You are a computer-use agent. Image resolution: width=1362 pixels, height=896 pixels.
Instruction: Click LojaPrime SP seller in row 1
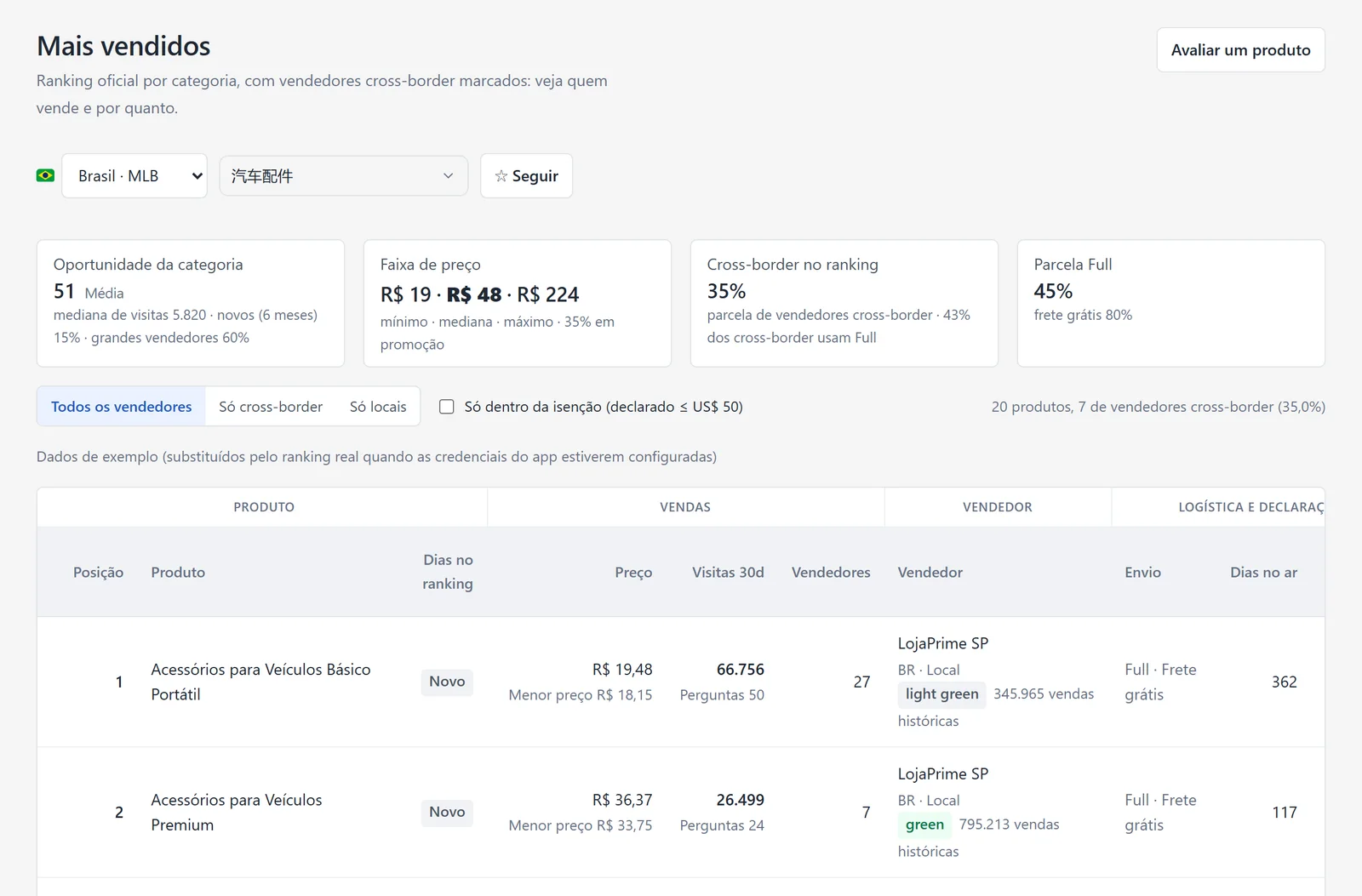[x=942, y=643]
